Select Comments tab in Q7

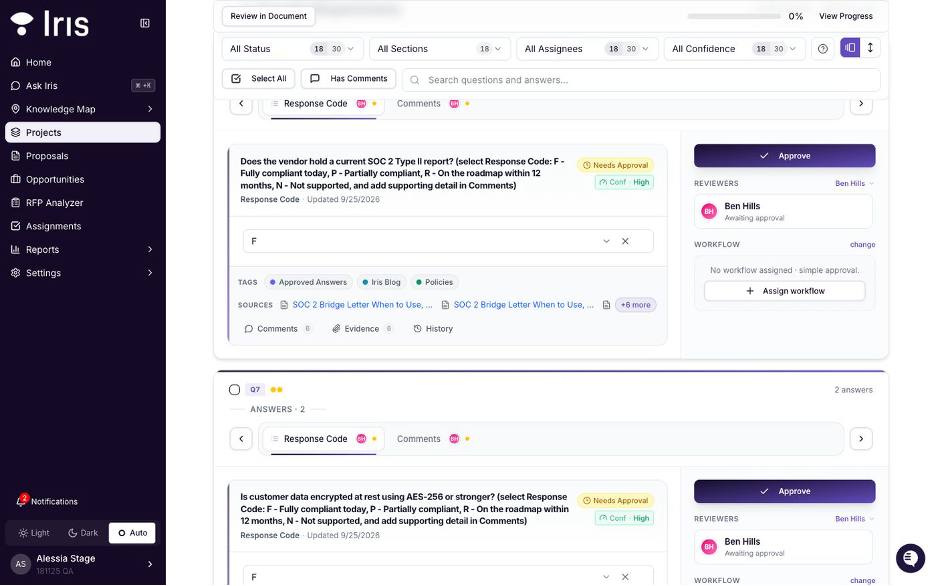point(432,439)
